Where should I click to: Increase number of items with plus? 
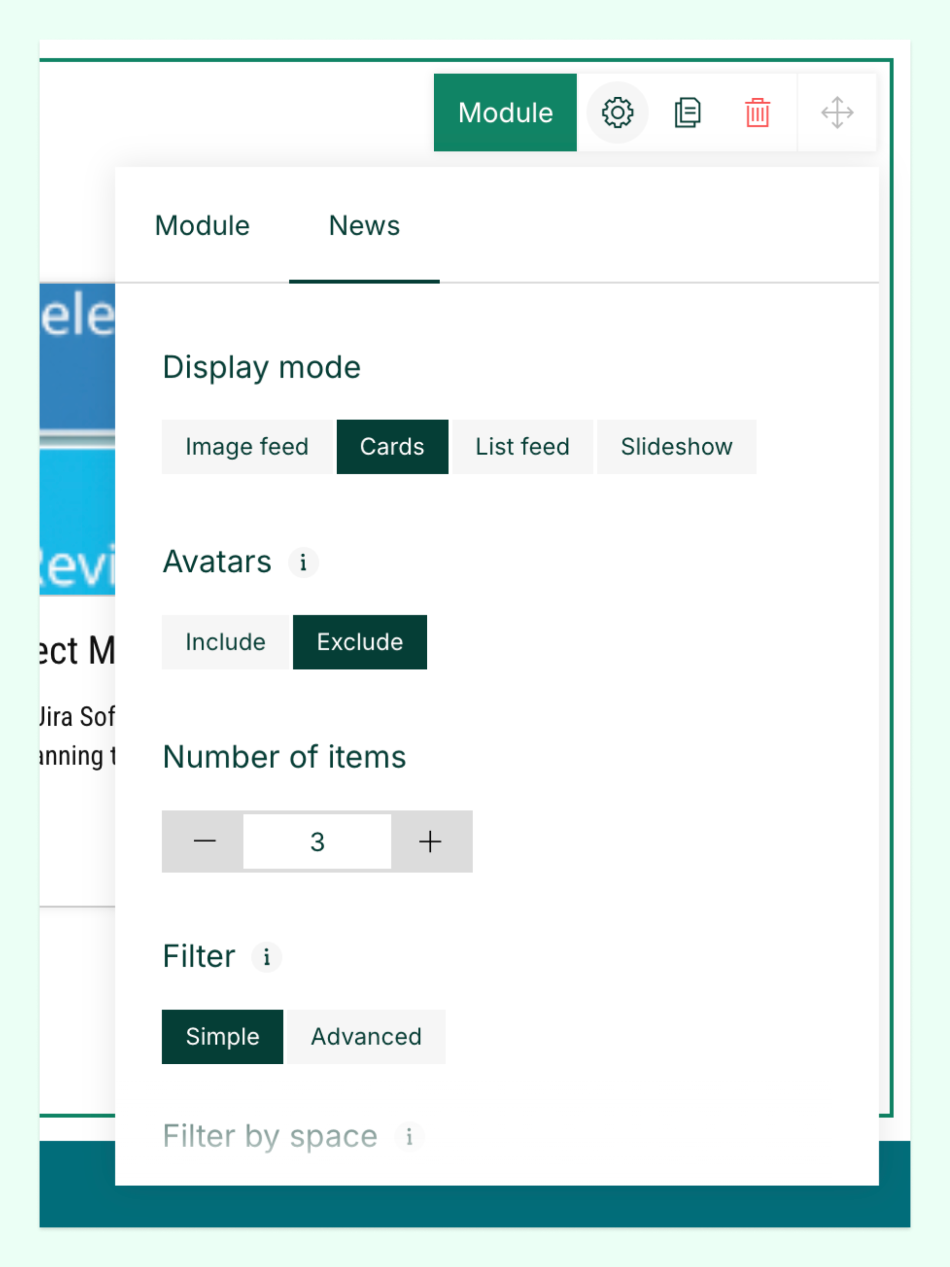pos(430,842)
